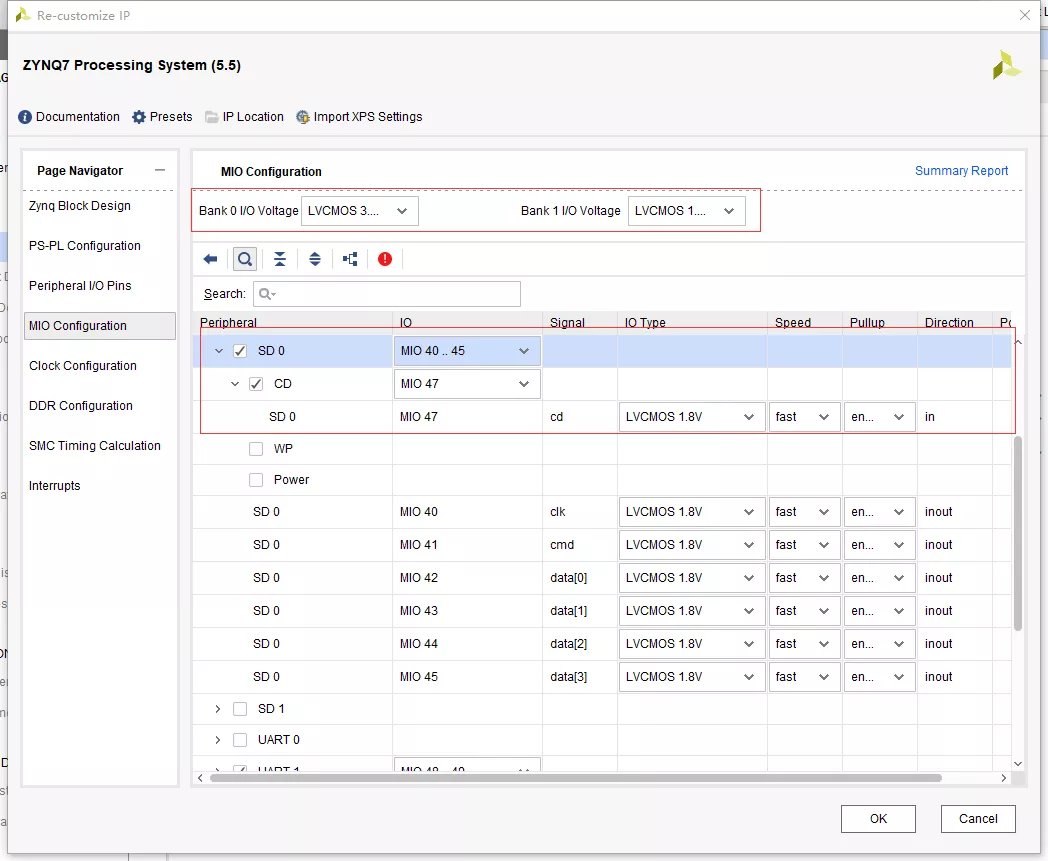Open the Bank 1 I/O Voltage dropdown

686,211
